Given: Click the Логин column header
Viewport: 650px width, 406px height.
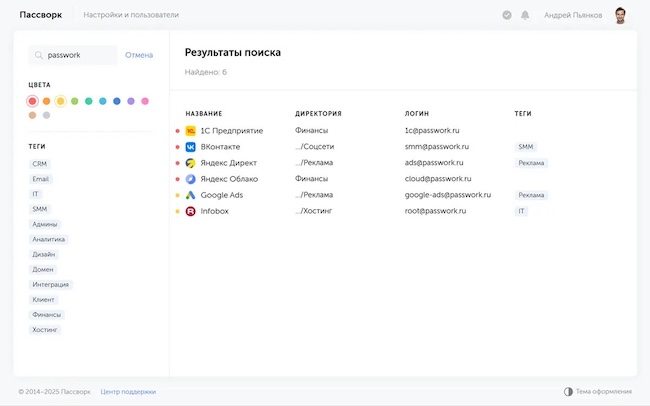Looking at the screenshot, I should click(x=417, y=114).
